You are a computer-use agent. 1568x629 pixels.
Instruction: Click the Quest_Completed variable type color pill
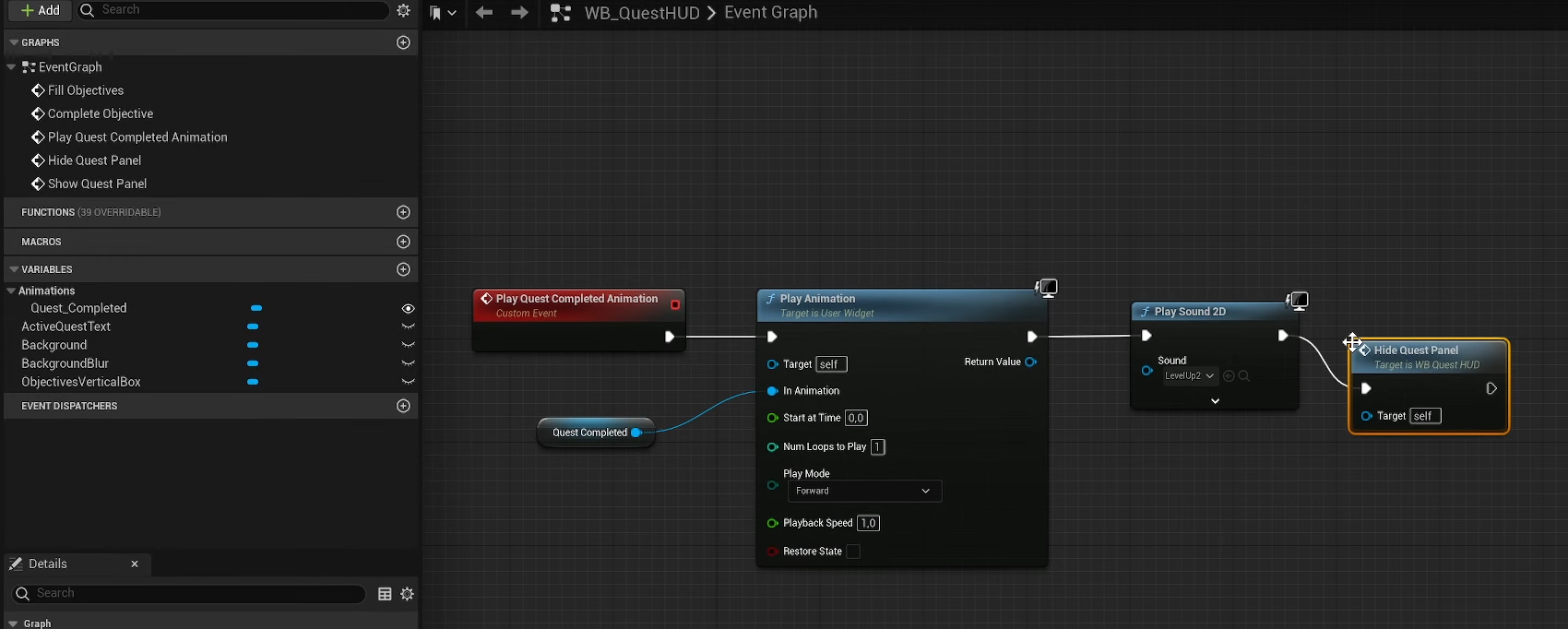point(256,308)
